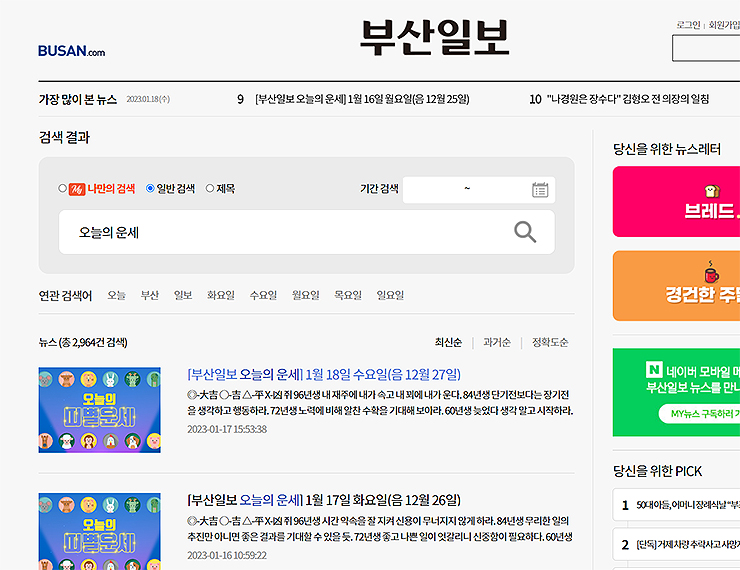Click the 2023-01-16 10:59:22 timestamp
Viewport: 740px width, 570px height.
pyautogui.click(x=227, y=555)
